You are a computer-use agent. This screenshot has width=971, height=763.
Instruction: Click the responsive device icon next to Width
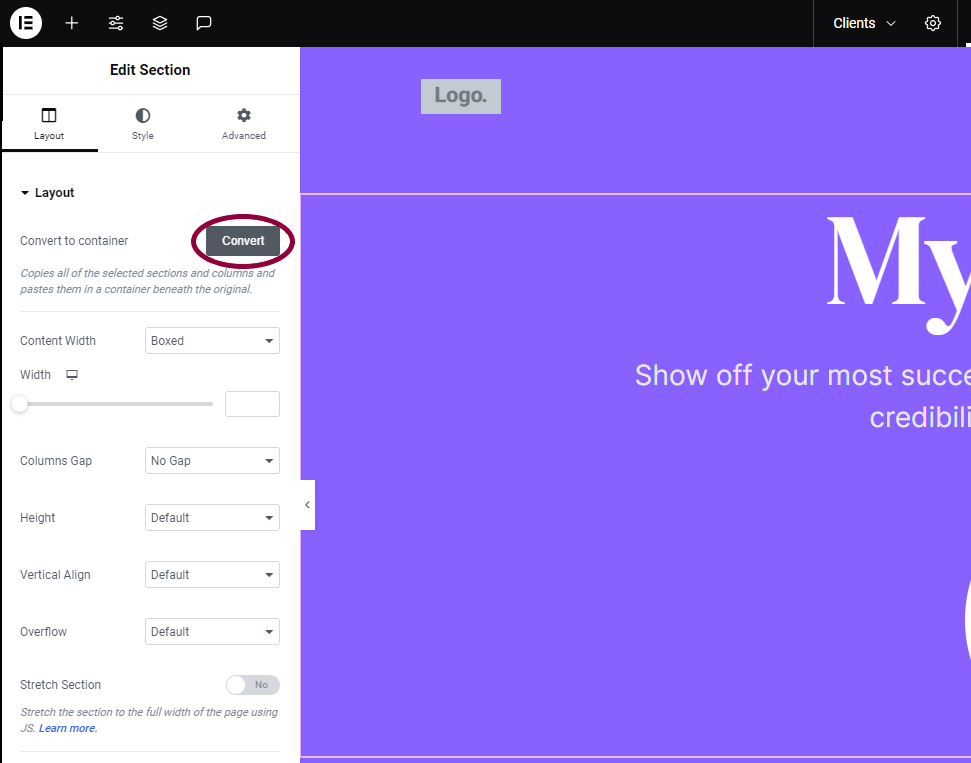(x=72, y=375)
